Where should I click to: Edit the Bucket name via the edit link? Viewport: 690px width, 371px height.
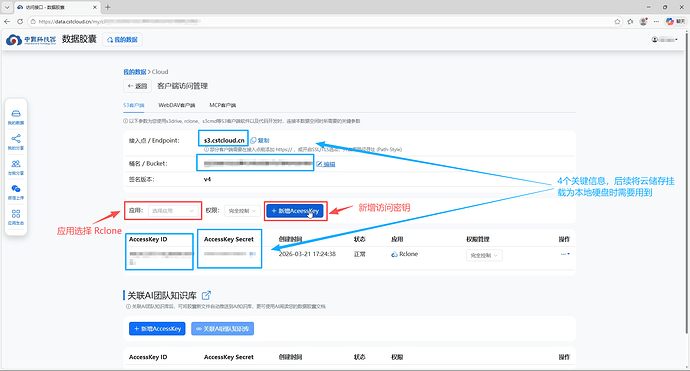(326, 164)
